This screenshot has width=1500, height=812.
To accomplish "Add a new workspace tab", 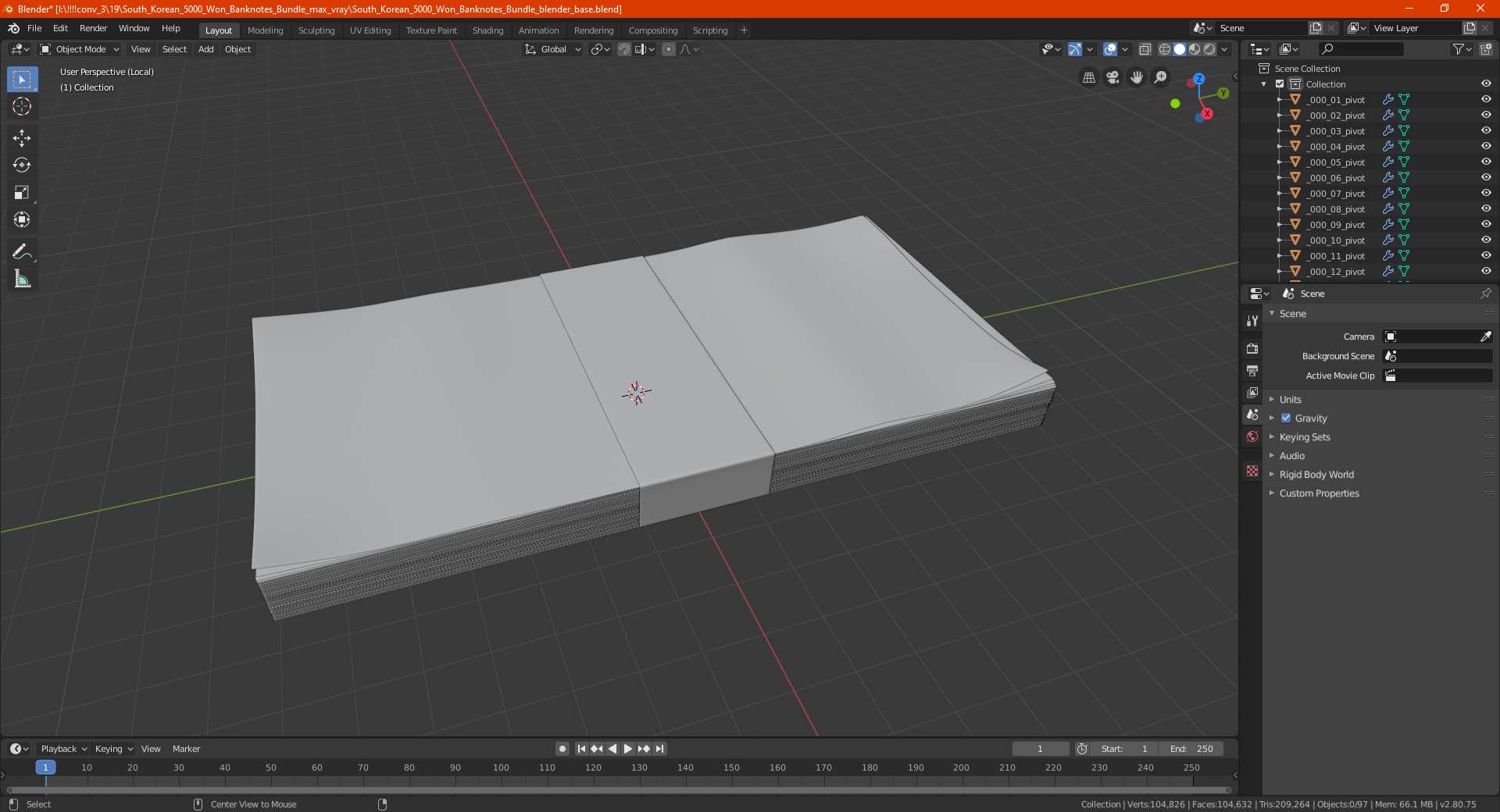I will pos(744,30).
